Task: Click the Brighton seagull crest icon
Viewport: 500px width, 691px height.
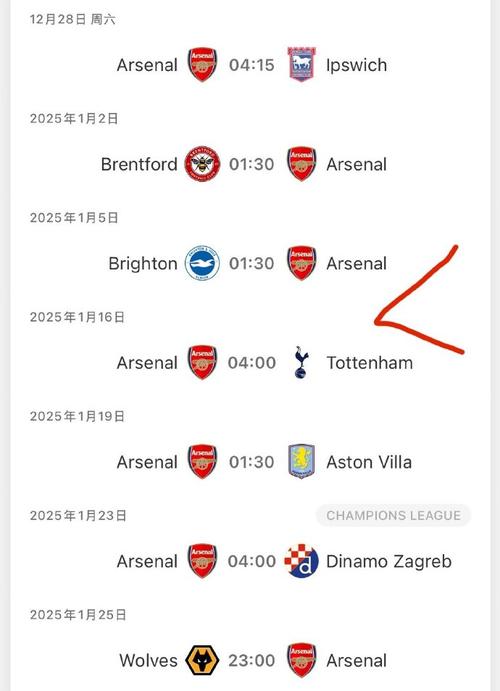Action: coord(202,263)
